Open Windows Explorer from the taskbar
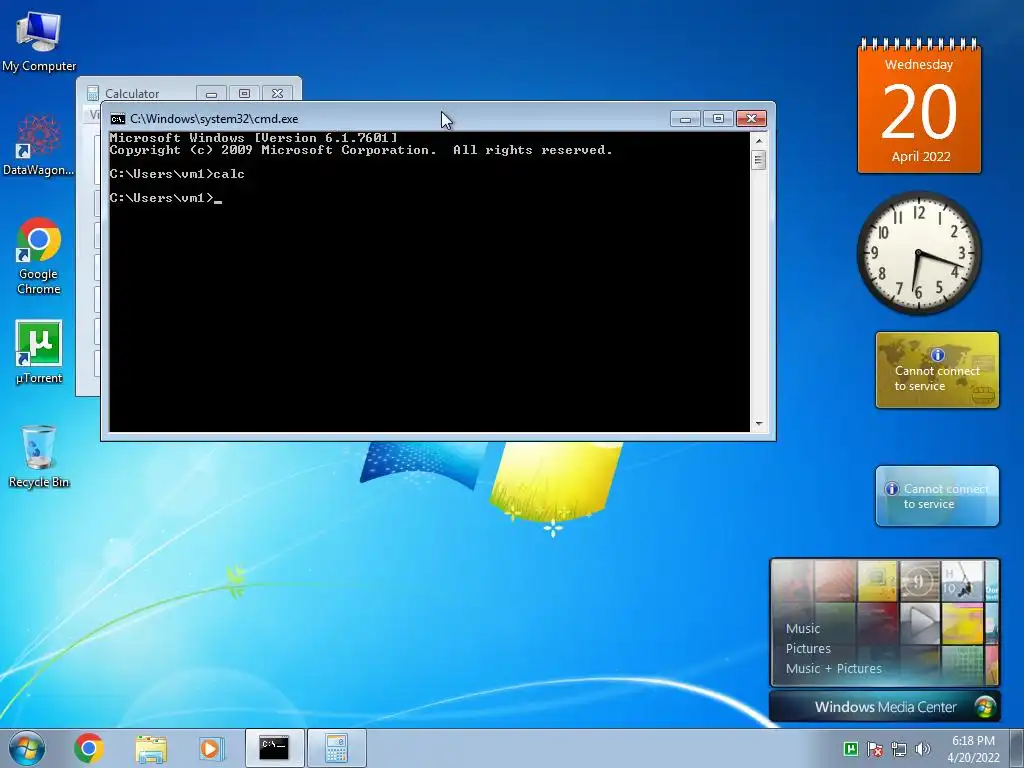Screen dimensions: 1024x768 [x=151, y=748]
